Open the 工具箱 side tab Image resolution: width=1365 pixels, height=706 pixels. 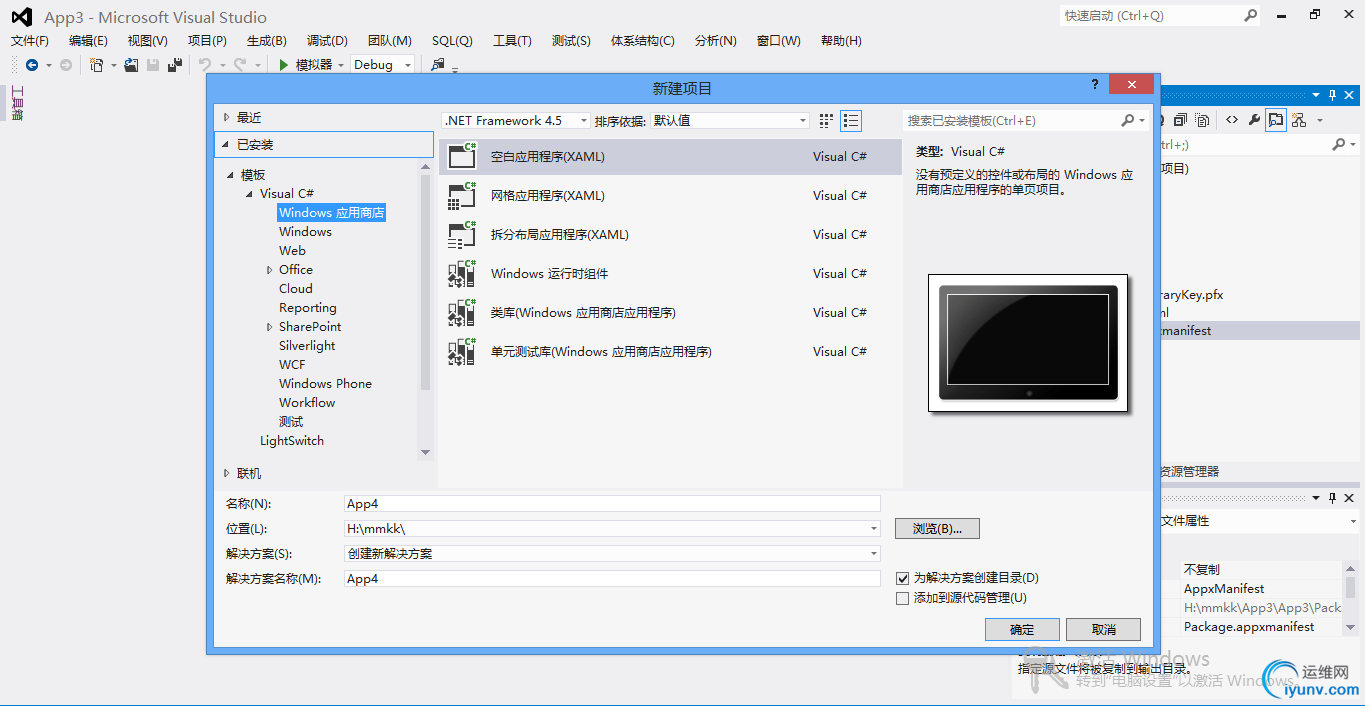[16, 103]
